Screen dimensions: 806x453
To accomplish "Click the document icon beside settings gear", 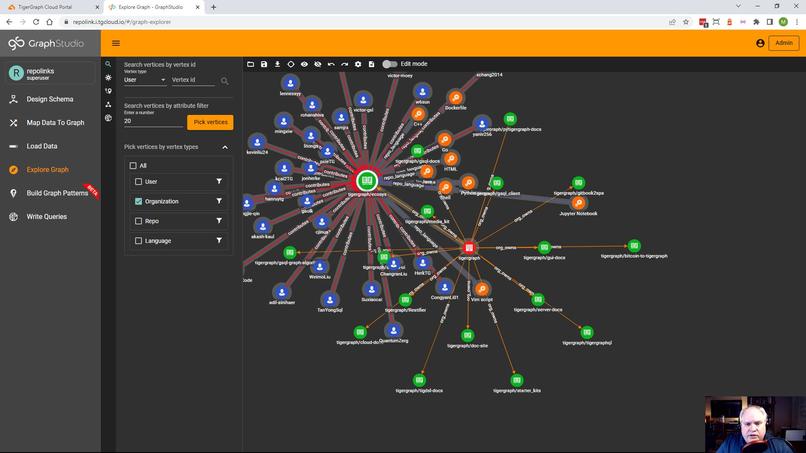I will pos(371,64).
